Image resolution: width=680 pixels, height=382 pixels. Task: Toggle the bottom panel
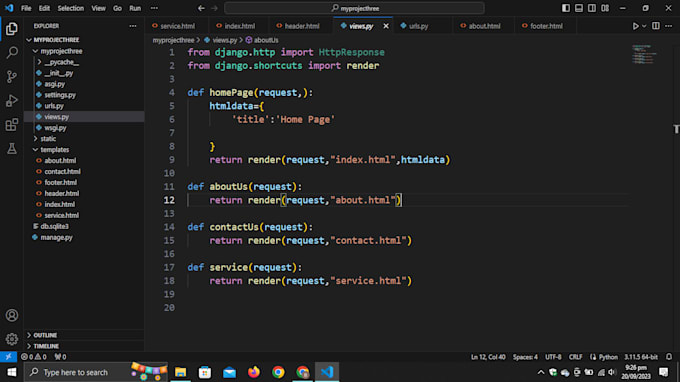(579, 8)
